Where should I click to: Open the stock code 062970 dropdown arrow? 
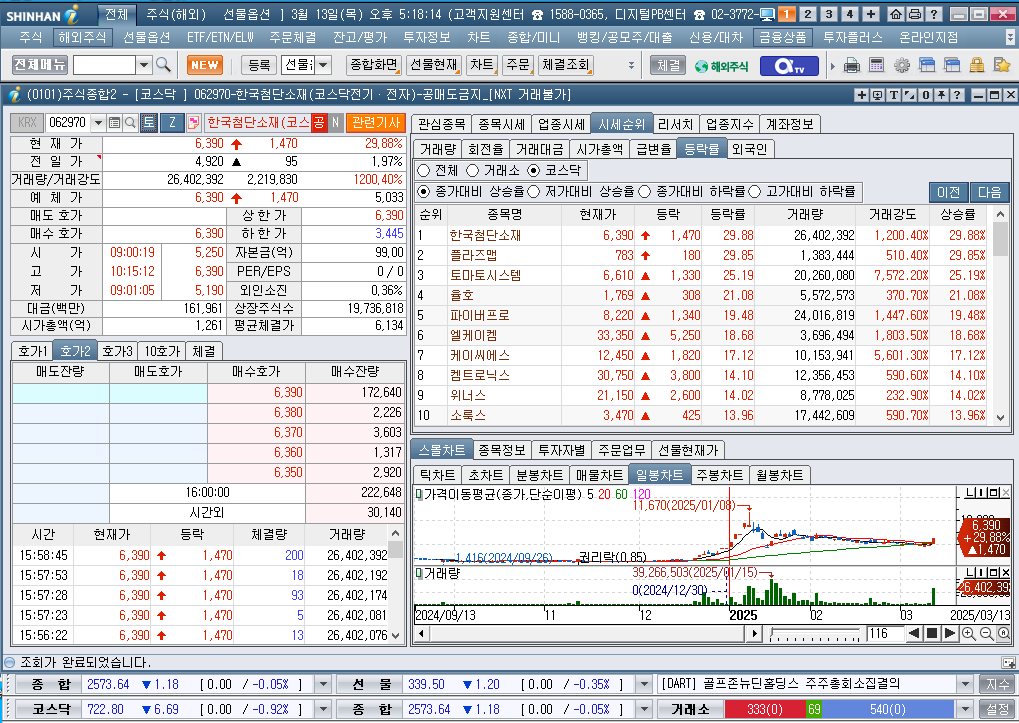point(98,122)
